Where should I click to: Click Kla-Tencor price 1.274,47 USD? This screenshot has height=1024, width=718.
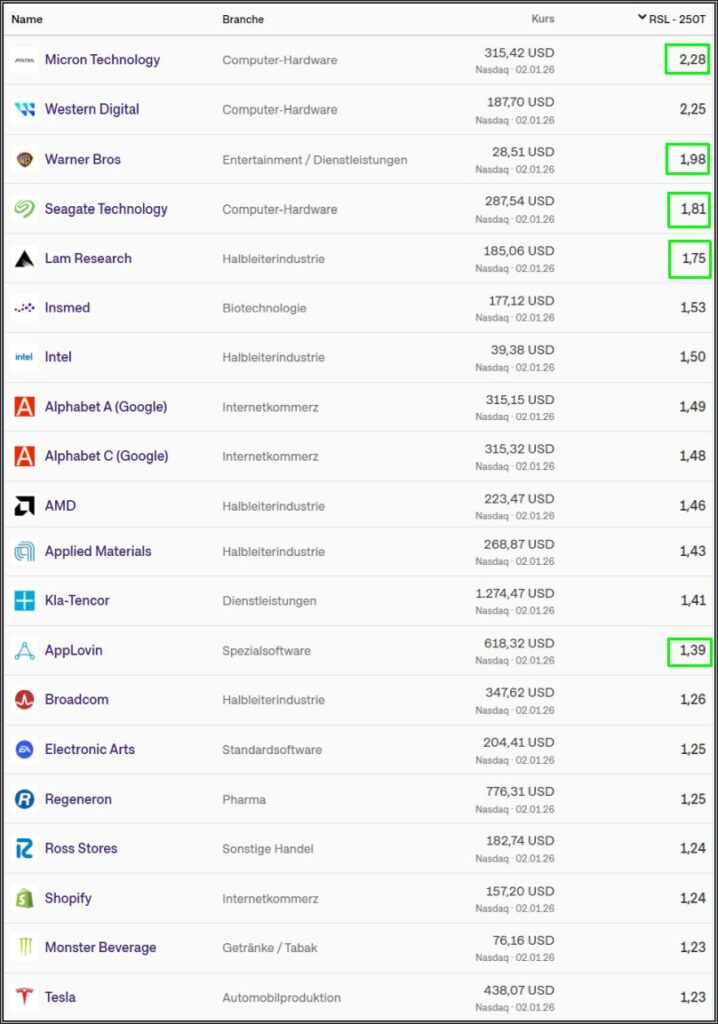[514, 593]
